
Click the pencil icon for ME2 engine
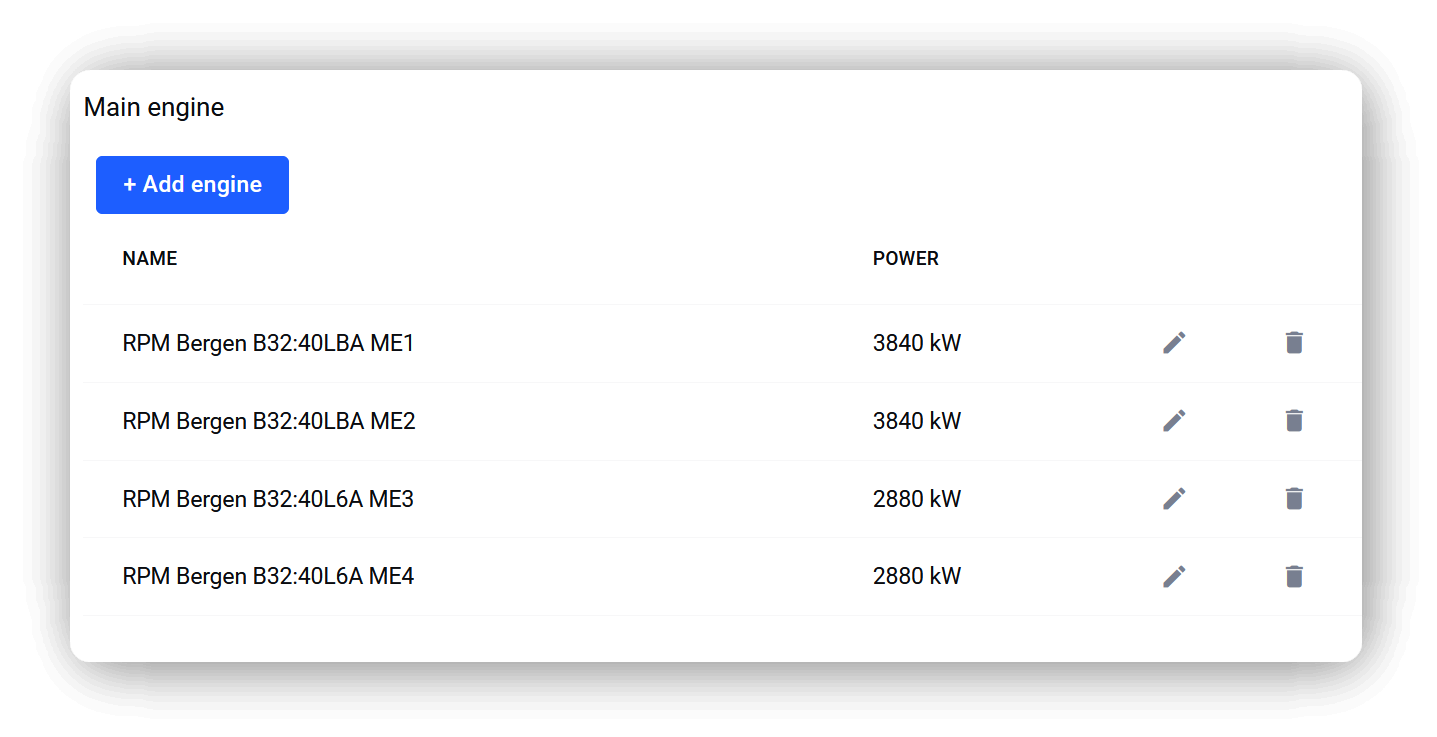[1174, 421]
